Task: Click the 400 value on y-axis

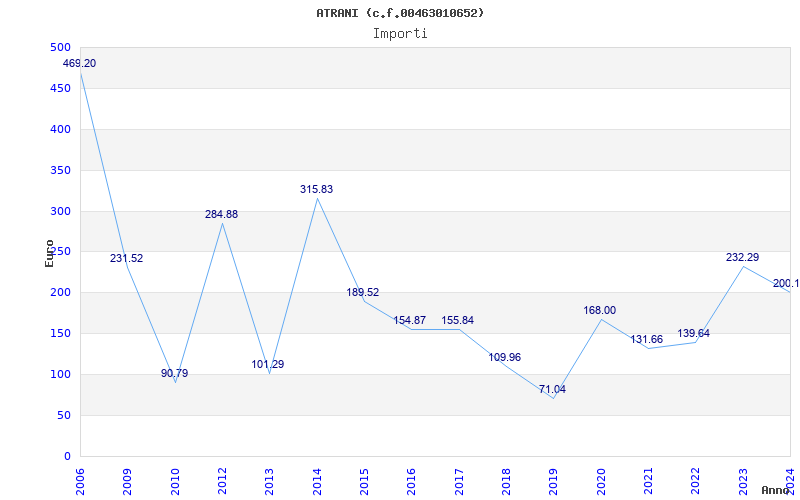Action: tap(60, 130)
